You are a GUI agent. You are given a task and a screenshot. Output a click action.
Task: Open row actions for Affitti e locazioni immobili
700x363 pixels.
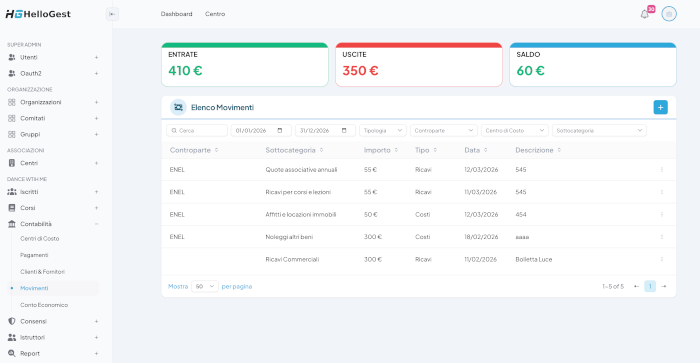click(662, 214)
